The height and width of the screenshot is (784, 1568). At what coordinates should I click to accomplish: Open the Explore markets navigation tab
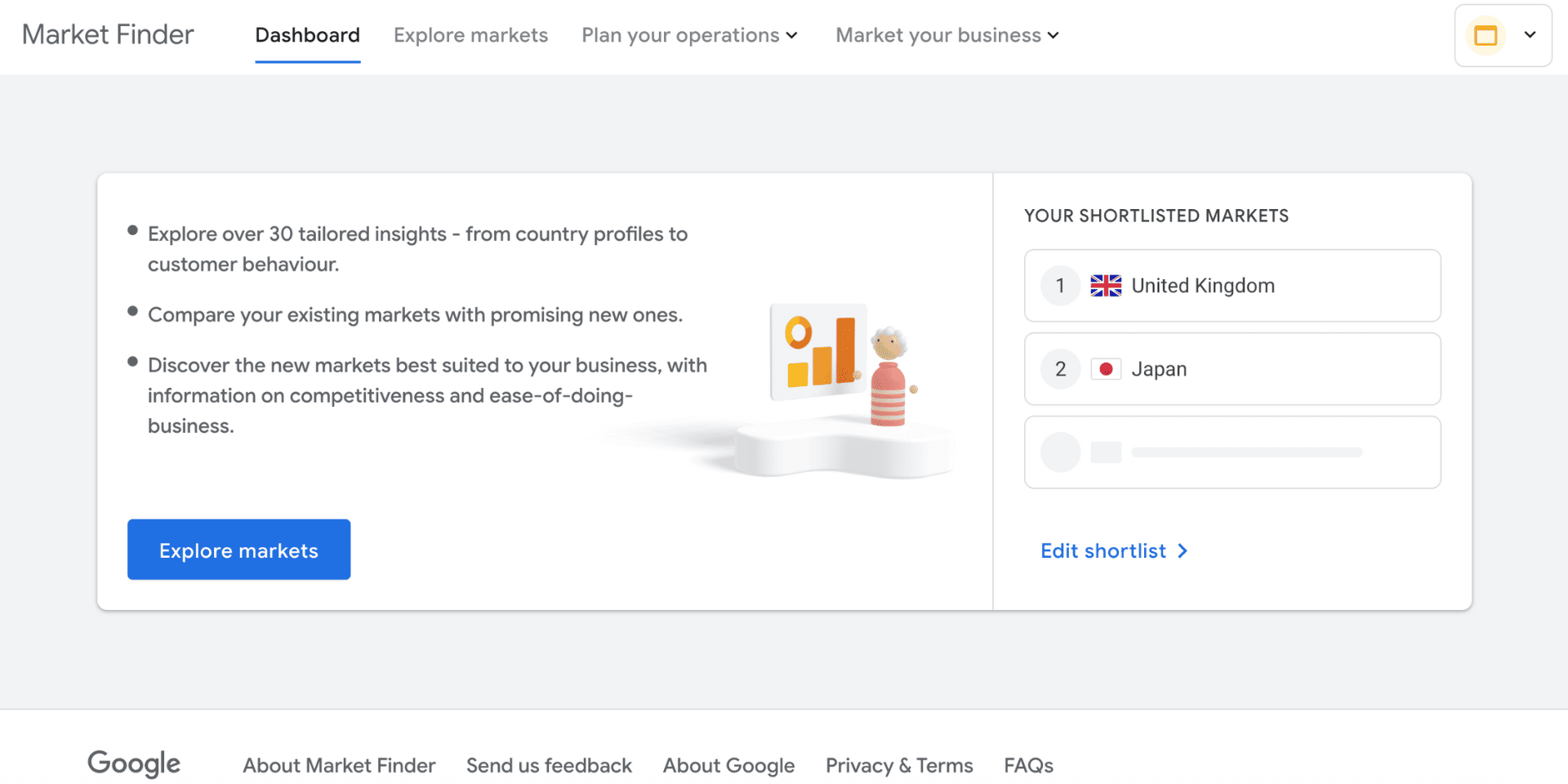click(470, 35)
